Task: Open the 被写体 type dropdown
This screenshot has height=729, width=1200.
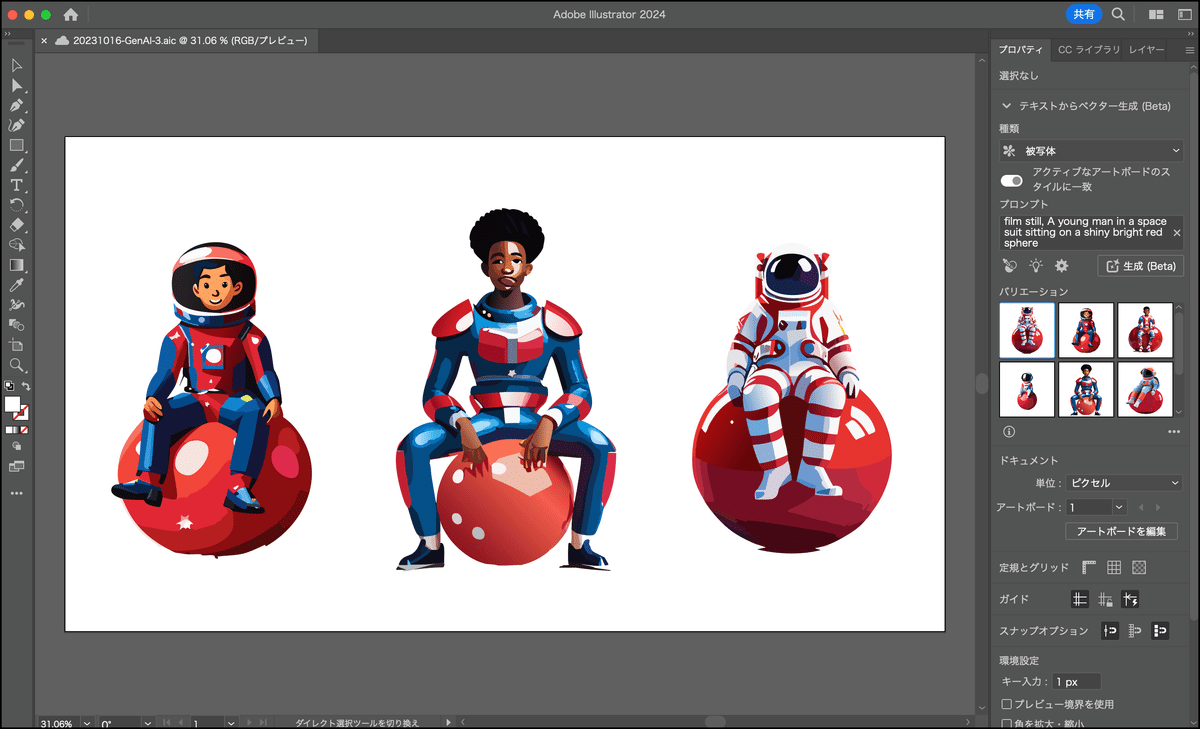Action: tap(1091, 151)
